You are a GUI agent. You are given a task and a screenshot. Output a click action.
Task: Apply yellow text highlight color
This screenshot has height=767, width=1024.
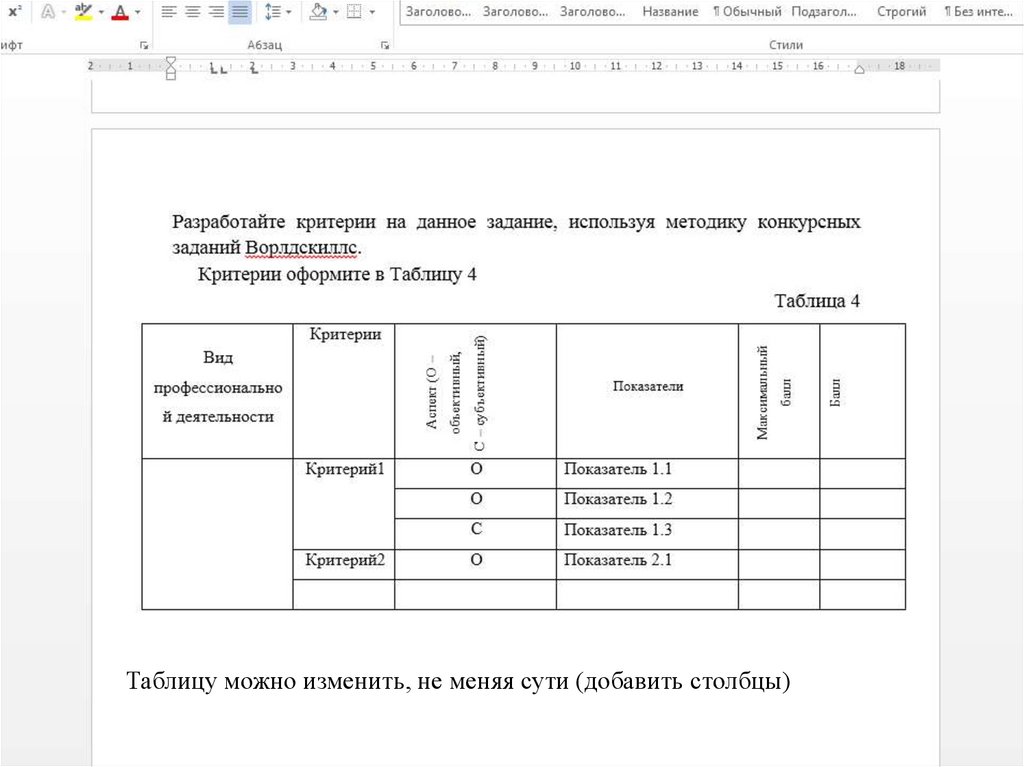(x=83, y=11)
